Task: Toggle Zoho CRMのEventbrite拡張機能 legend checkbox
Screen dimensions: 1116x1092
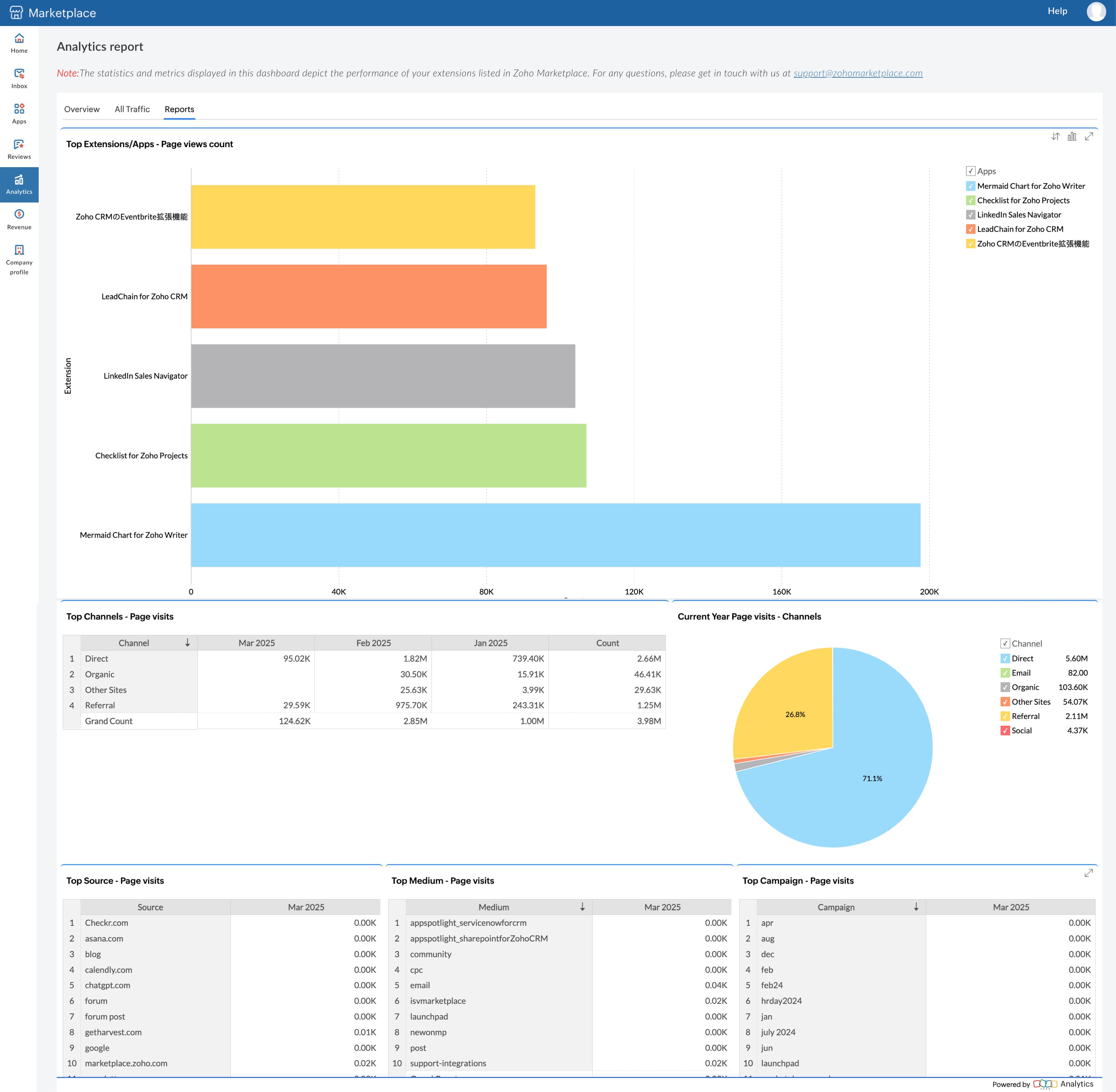Action: [x=970, y=244]
